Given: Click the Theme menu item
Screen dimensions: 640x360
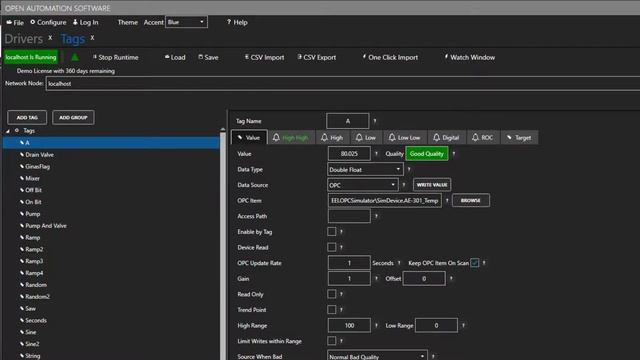Looking at the screenshot, I should pyautogui.click(x=128, y=22).
